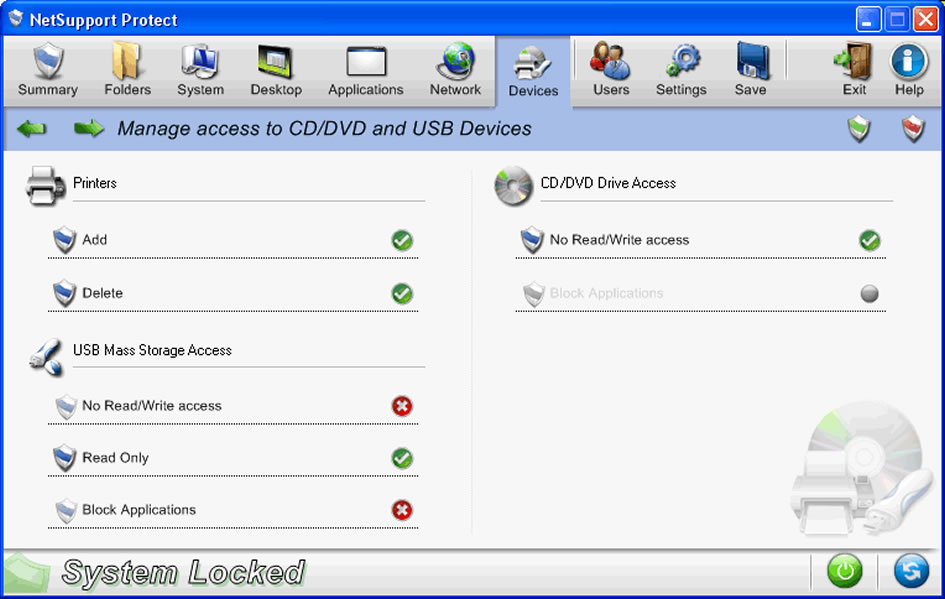Click the shield icon beside Add
The image size is (945, 599).
pyautogui.click(x=64, y=240)
